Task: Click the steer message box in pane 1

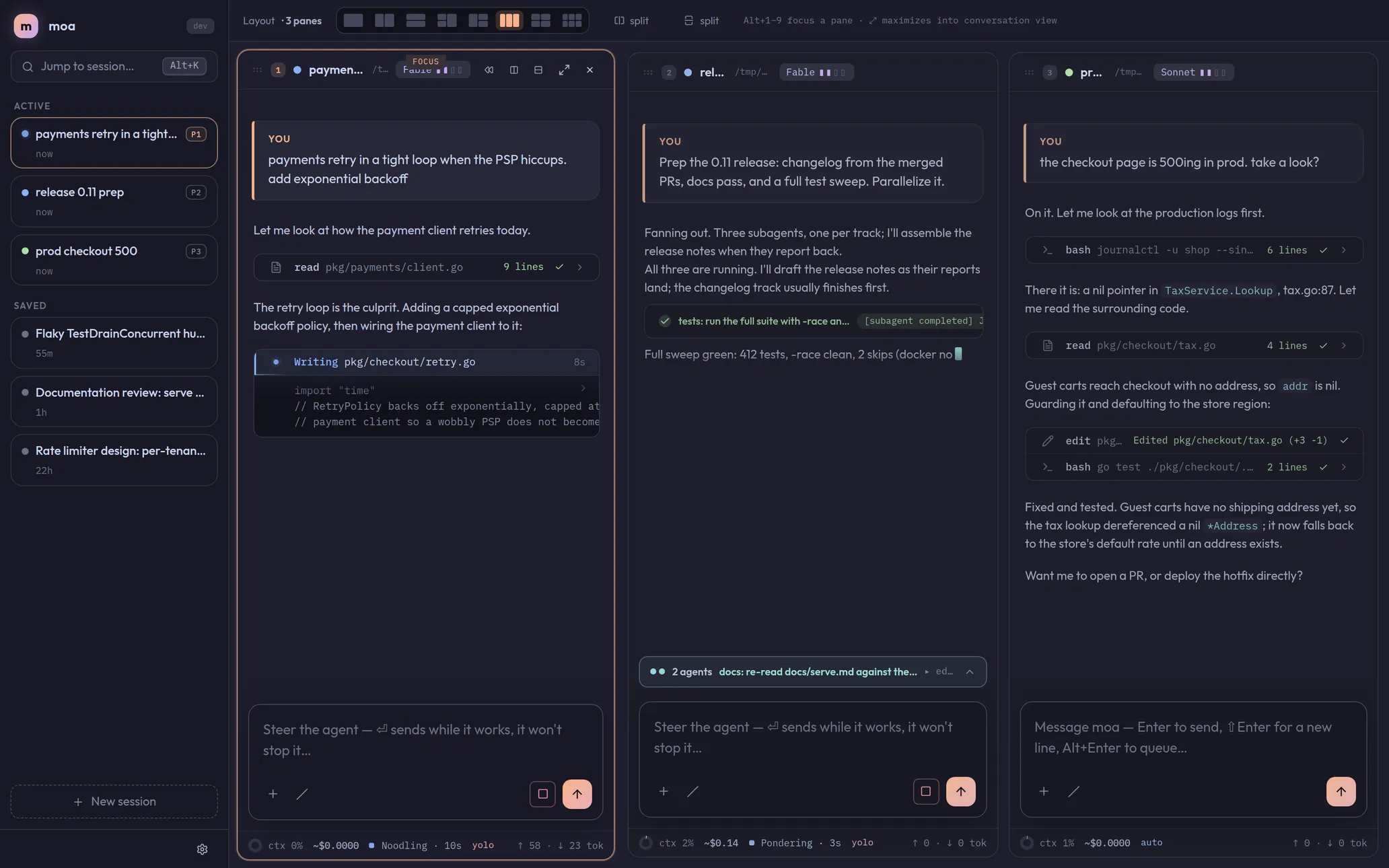Action: click(x=425, y=739)
